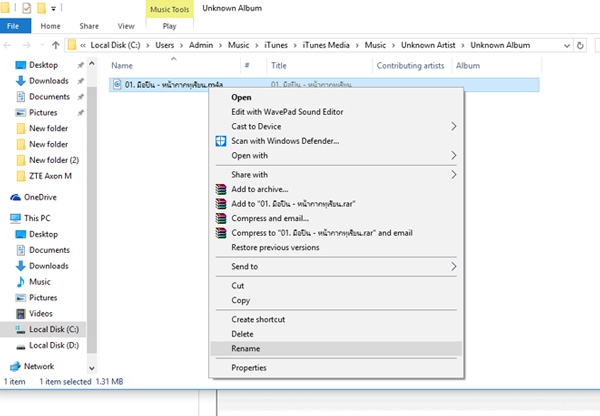The height and width of the screenshot is (416, 600).
Task: Click the Back arrow navigation button
Action: click(7, 46)
